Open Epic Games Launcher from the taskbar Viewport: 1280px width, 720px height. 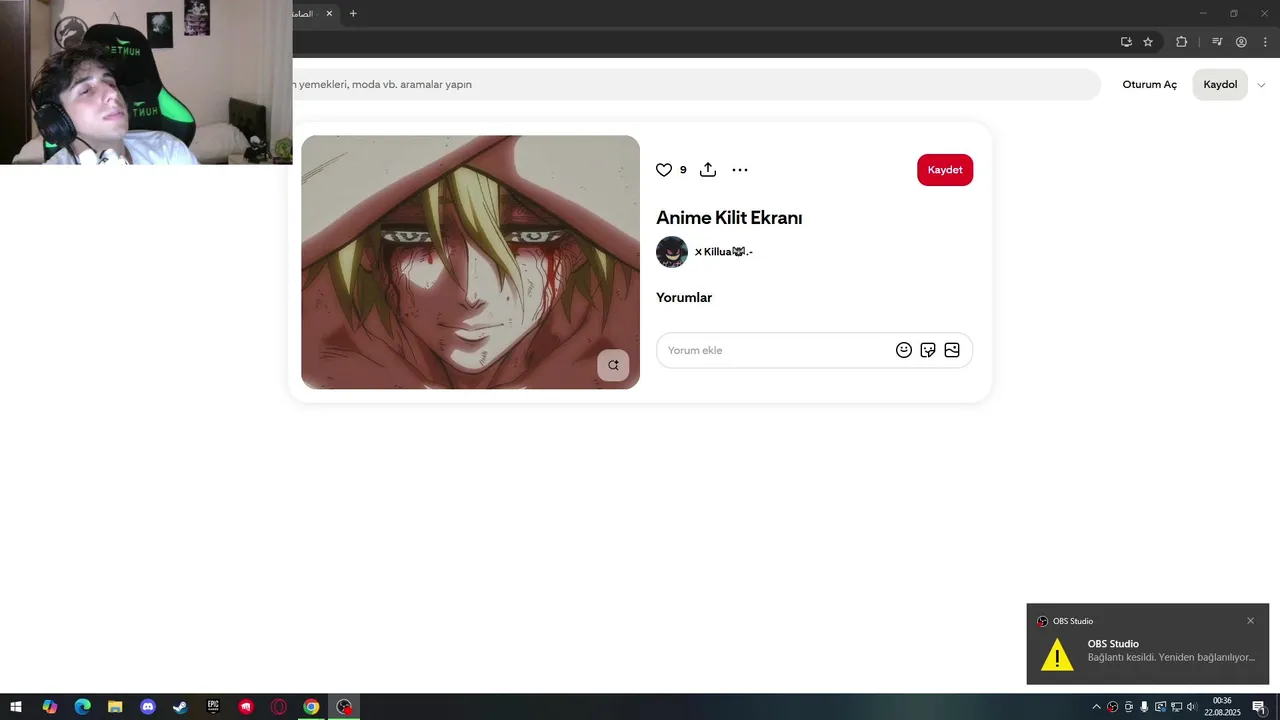click(213, 707)
